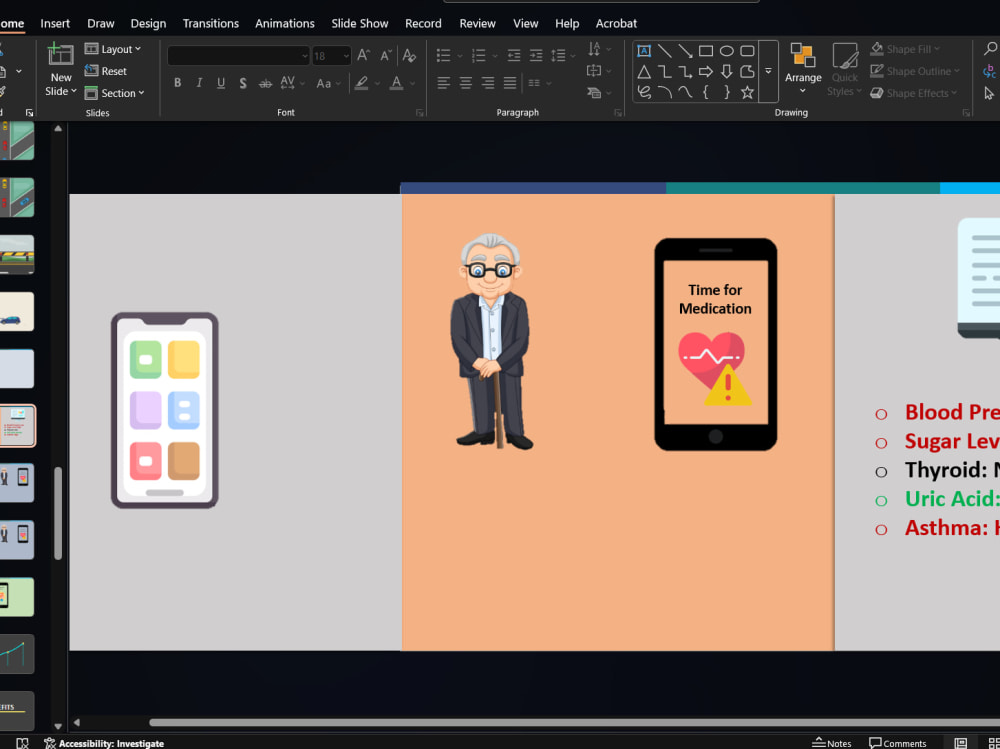Click Accessibility: Investigate in status bar

click(103, 743)
